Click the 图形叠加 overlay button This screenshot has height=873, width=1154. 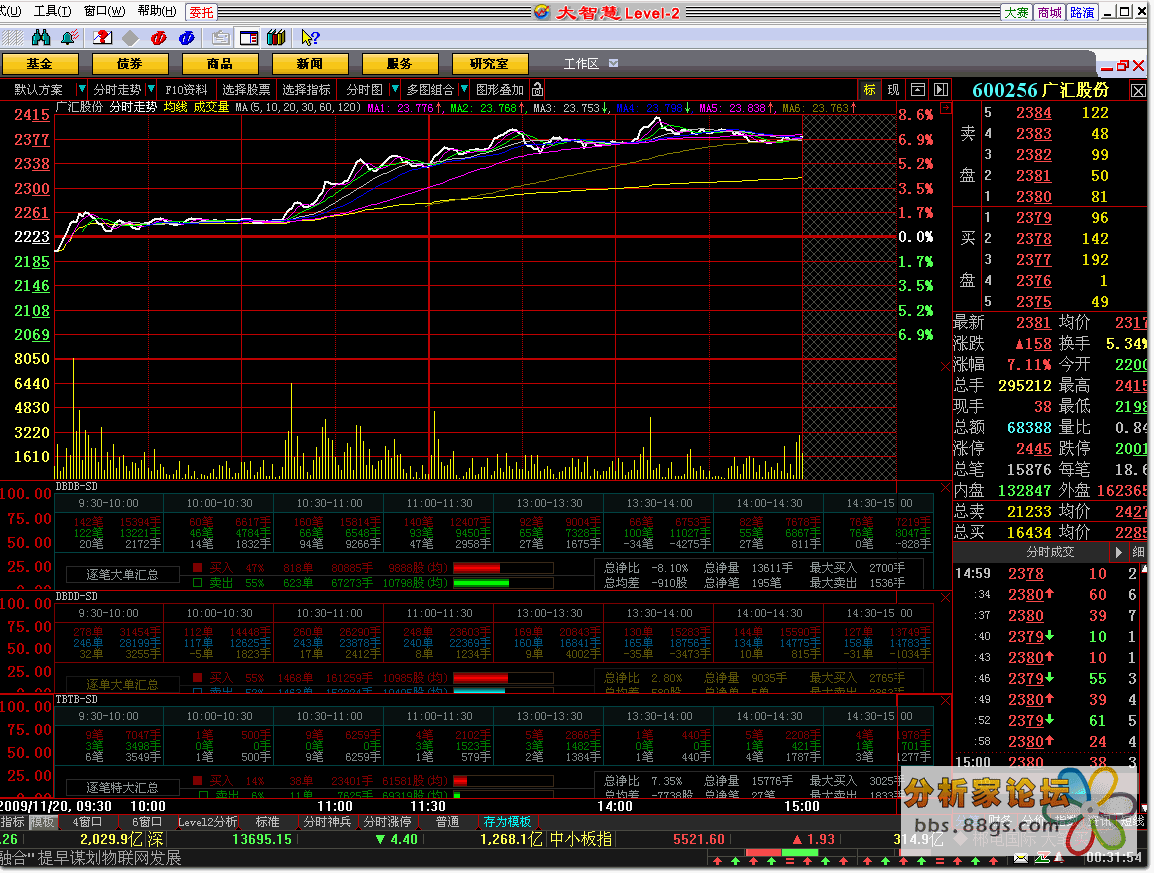coord(500,90)
